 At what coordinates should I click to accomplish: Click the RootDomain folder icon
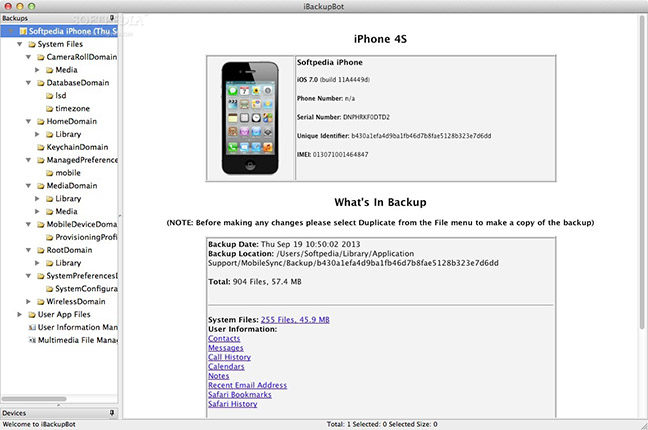tap(40, 250)
